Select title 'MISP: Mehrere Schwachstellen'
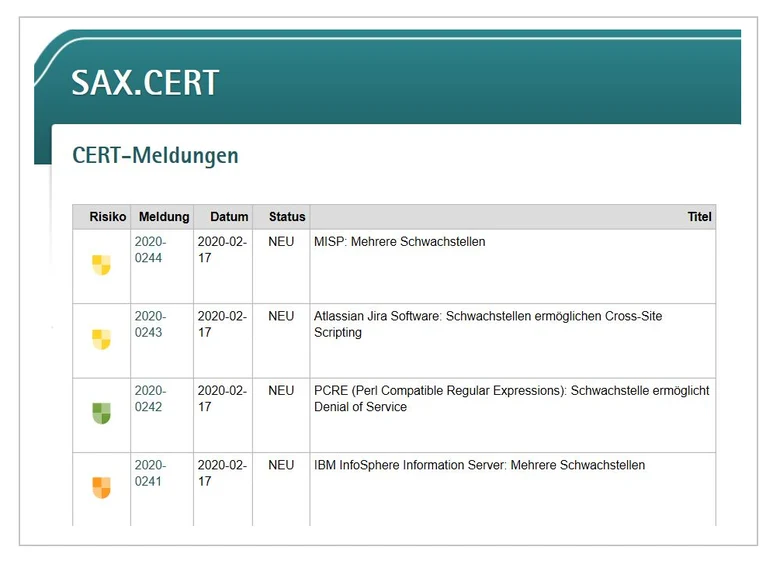This screenshot has height=564, width=780. 399,242
